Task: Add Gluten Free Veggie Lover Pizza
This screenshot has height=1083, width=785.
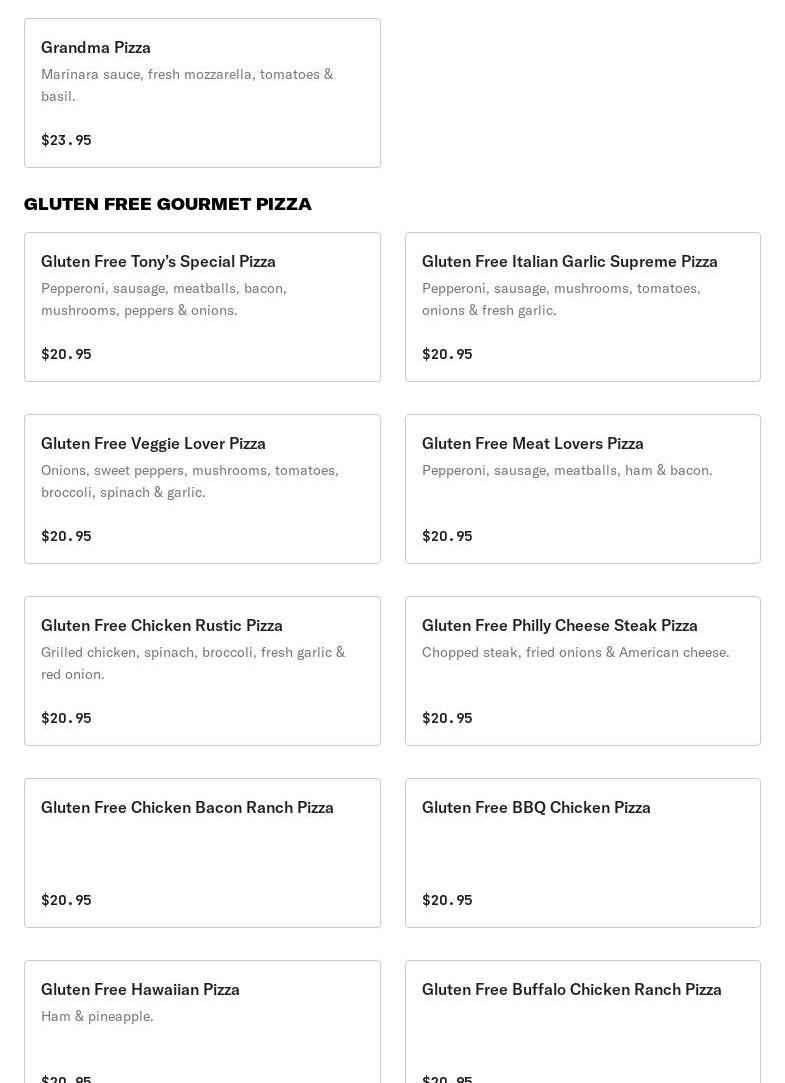Action: [x=153, y=443]
